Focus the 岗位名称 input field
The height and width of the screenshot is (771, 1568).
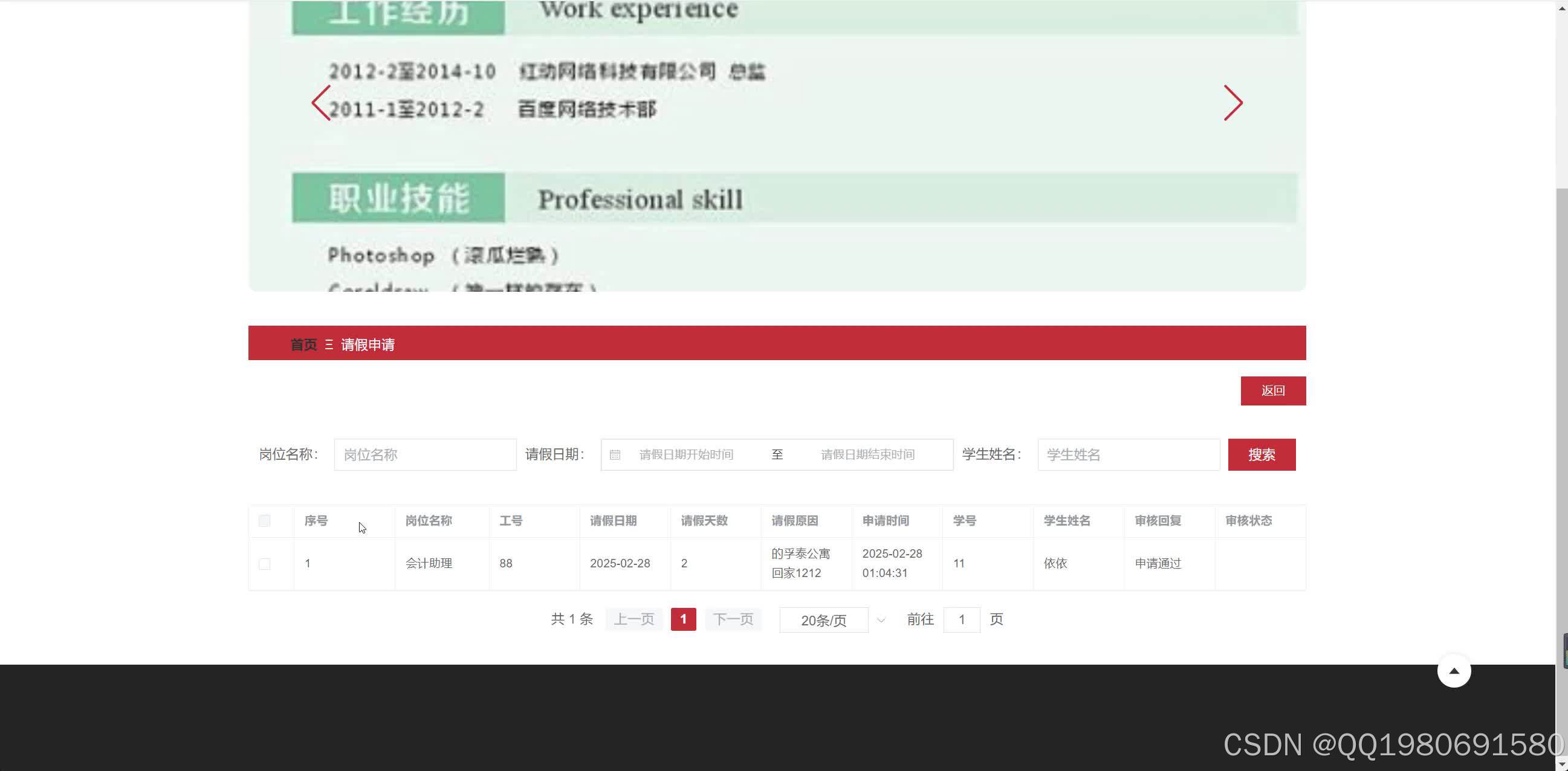(425, 454)
